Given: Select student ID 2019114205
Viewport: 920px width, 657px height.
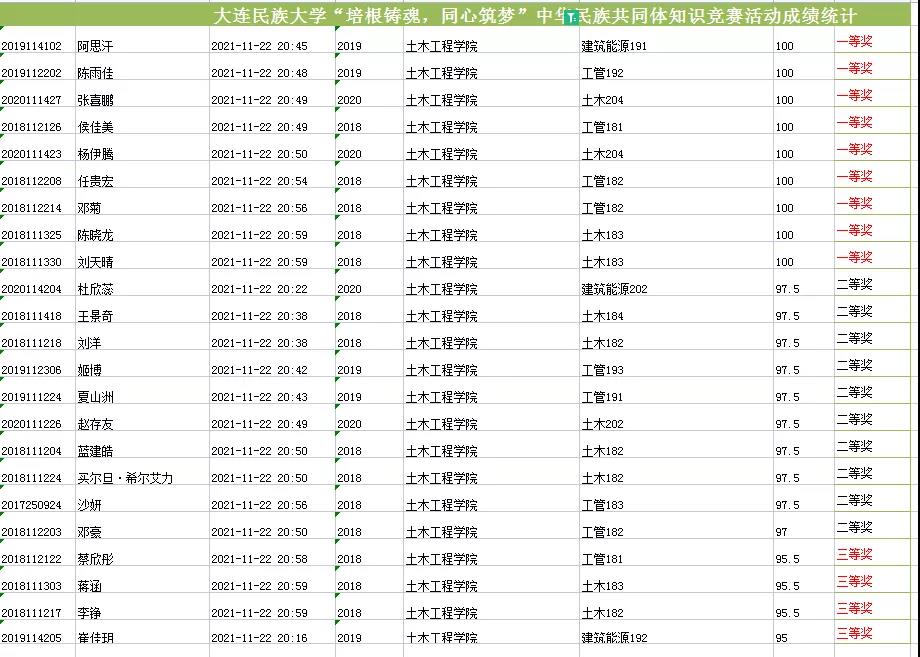Looking at the screenshot, I should pyautogui.click(x=31, y=638).
